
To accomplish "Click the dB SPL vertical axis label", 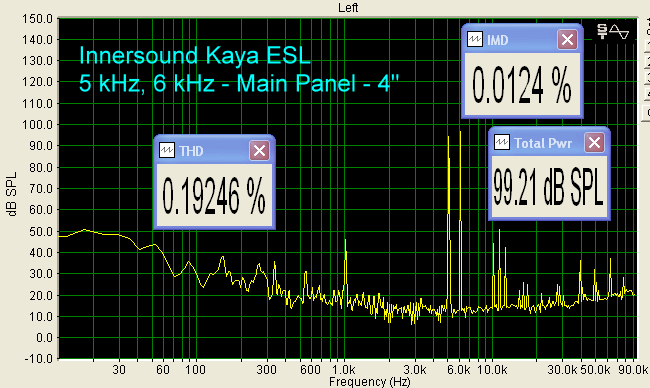I will coord(12,194).
